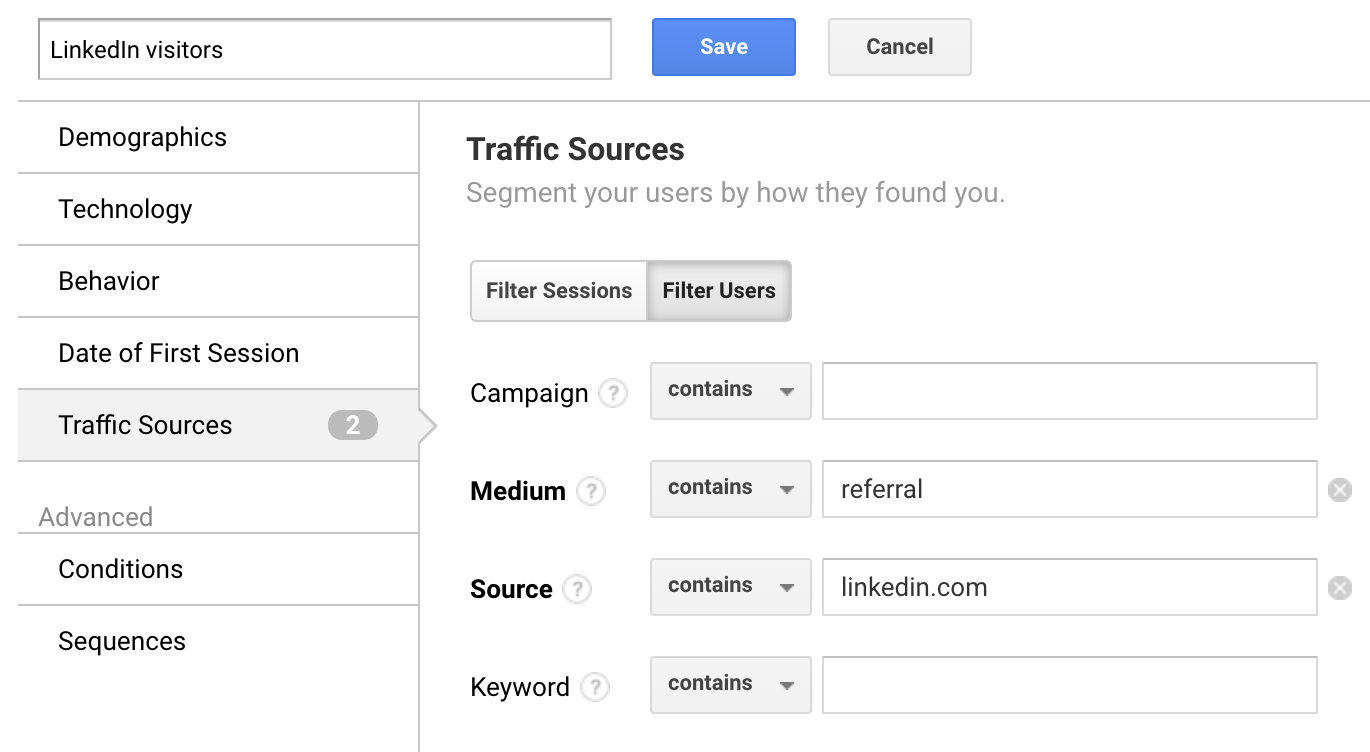Remove the Source linkedin.com filter
The image size is (1370, 752).
point(1340,588)
